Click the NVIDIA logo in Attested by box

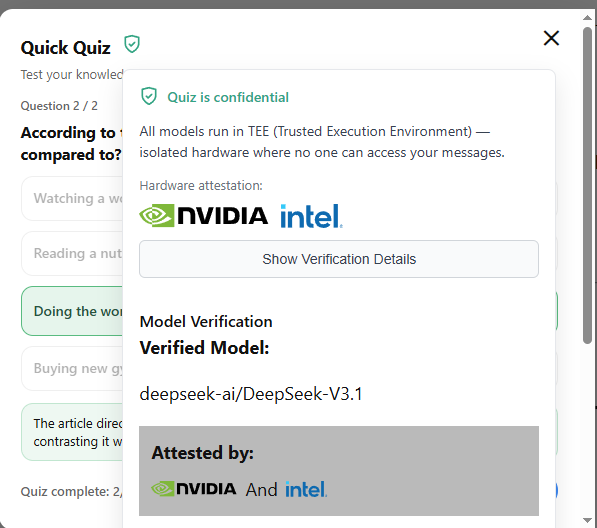click(193, 489)
